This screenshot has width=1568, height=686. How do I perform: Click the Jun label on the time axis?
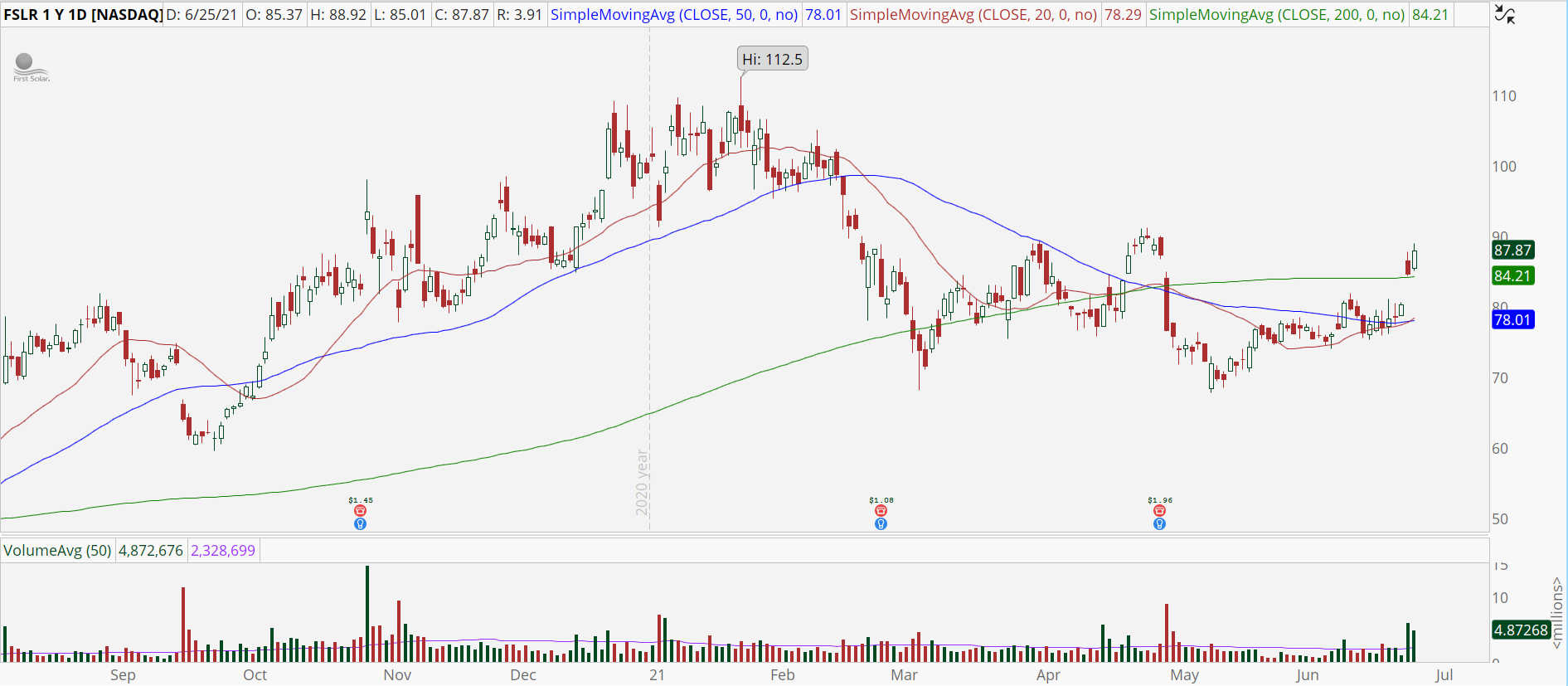1308,675
